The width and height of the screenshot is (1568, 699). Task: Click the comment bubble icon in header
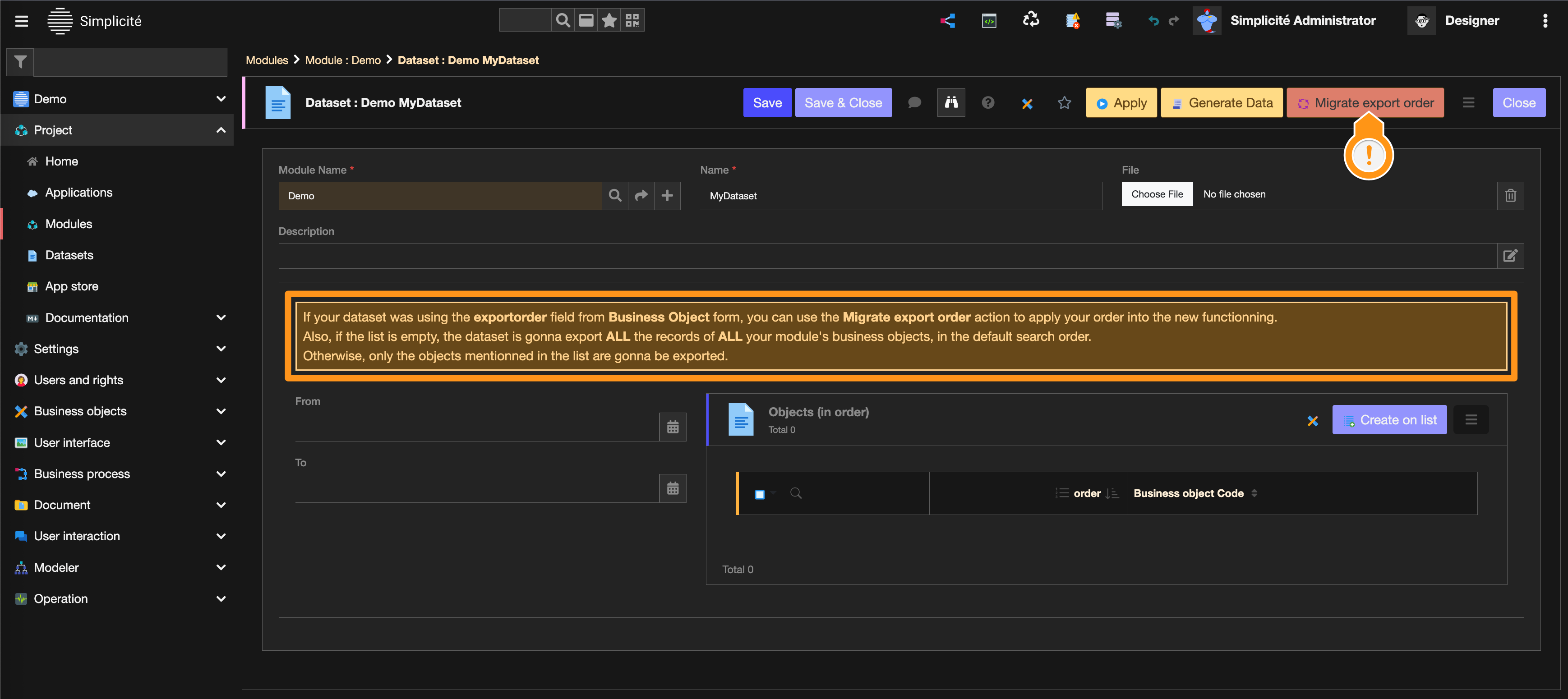click(914, 103)
